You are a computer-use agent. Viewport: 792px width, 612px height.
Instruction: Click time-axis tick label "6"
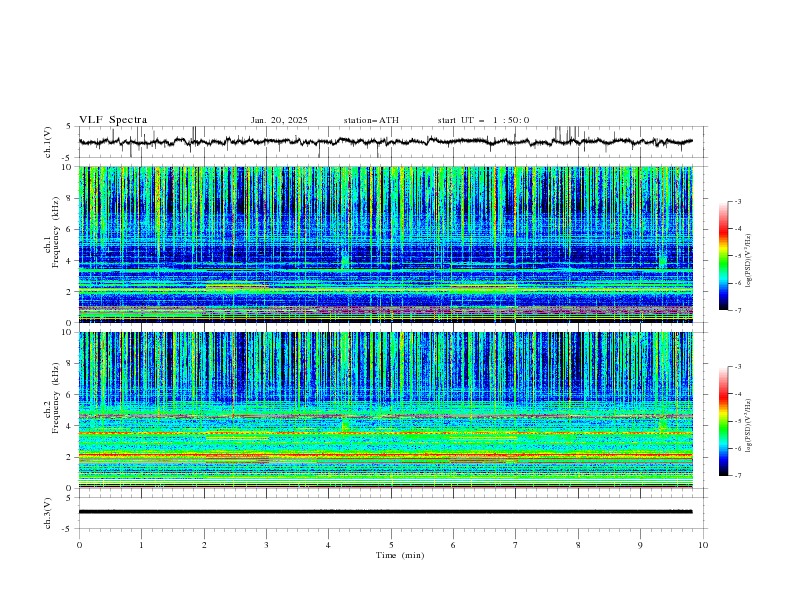coord(453,545)
